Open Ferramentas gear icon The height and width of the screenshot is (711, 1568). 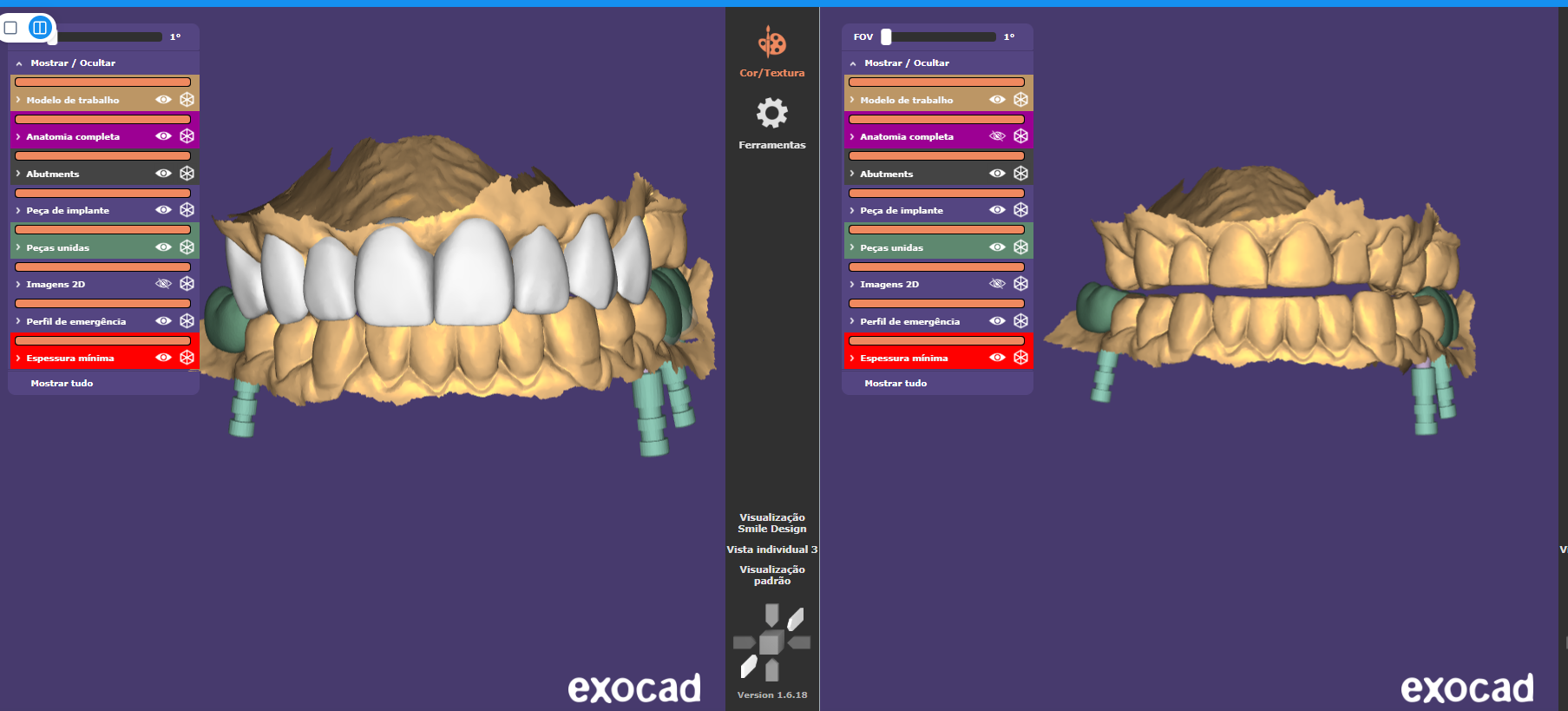point(771,113)
